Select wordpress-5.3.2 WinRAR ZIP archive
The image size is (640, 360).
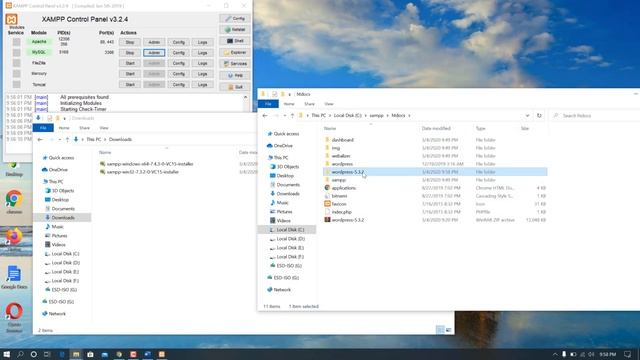[347, 220]
